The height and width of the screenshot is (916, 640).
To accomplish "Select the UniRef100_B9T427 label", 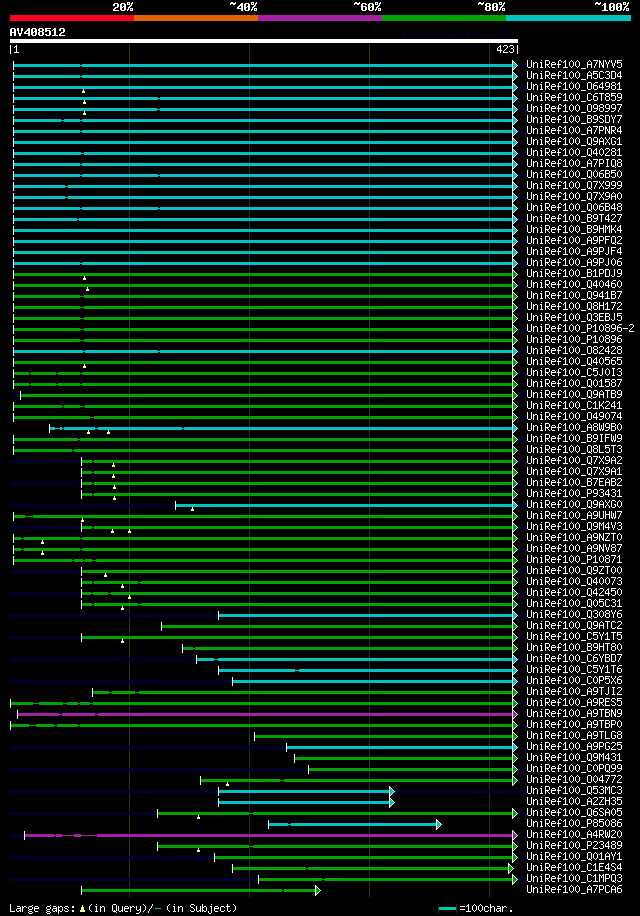I will [574, 218].
